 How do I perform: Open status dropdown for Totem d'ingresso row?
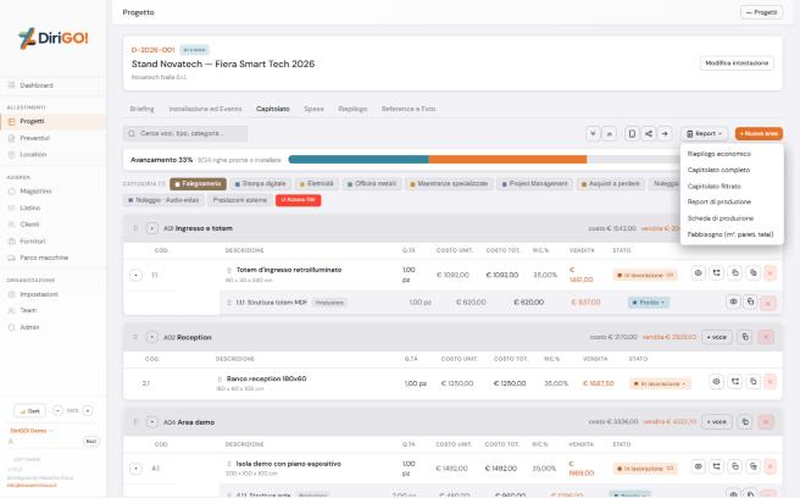tap(645, 275)
